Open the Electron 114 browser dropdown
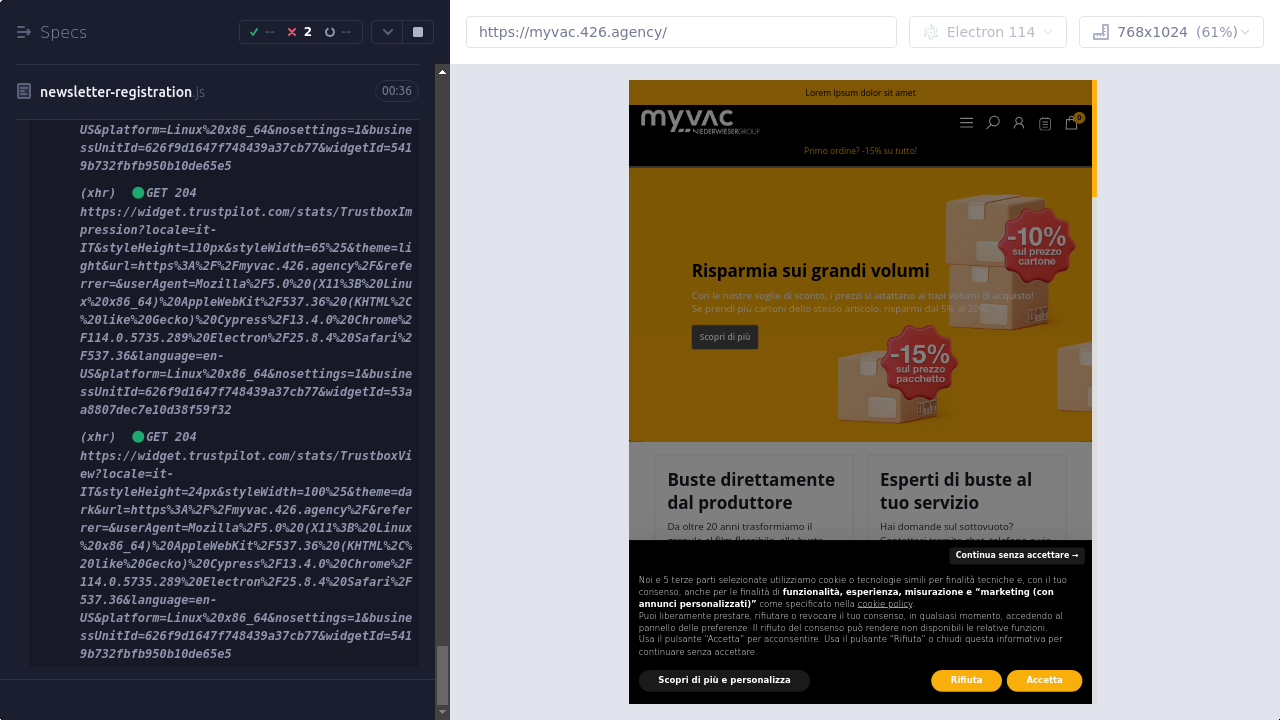1280x720 pixels. point(987,32)
